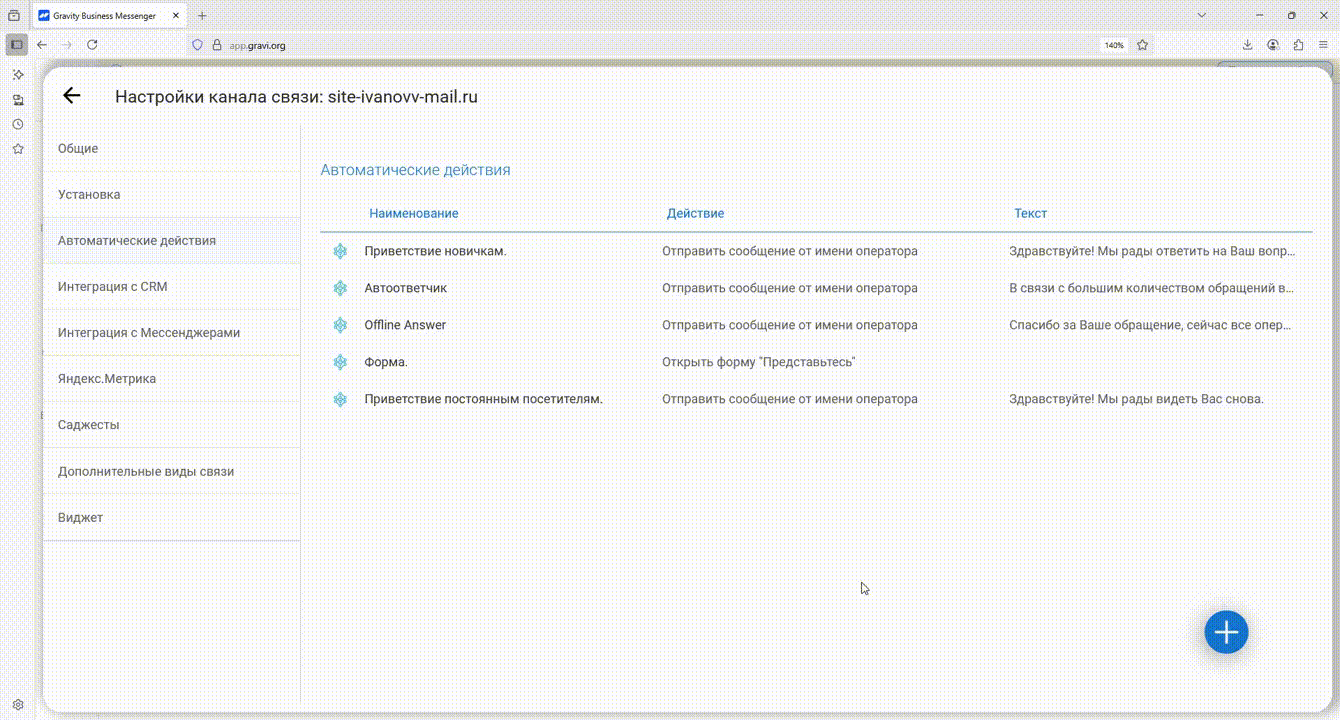
Task: Open the browser tab list dropdown arrow
Action: pos(1202,16)
